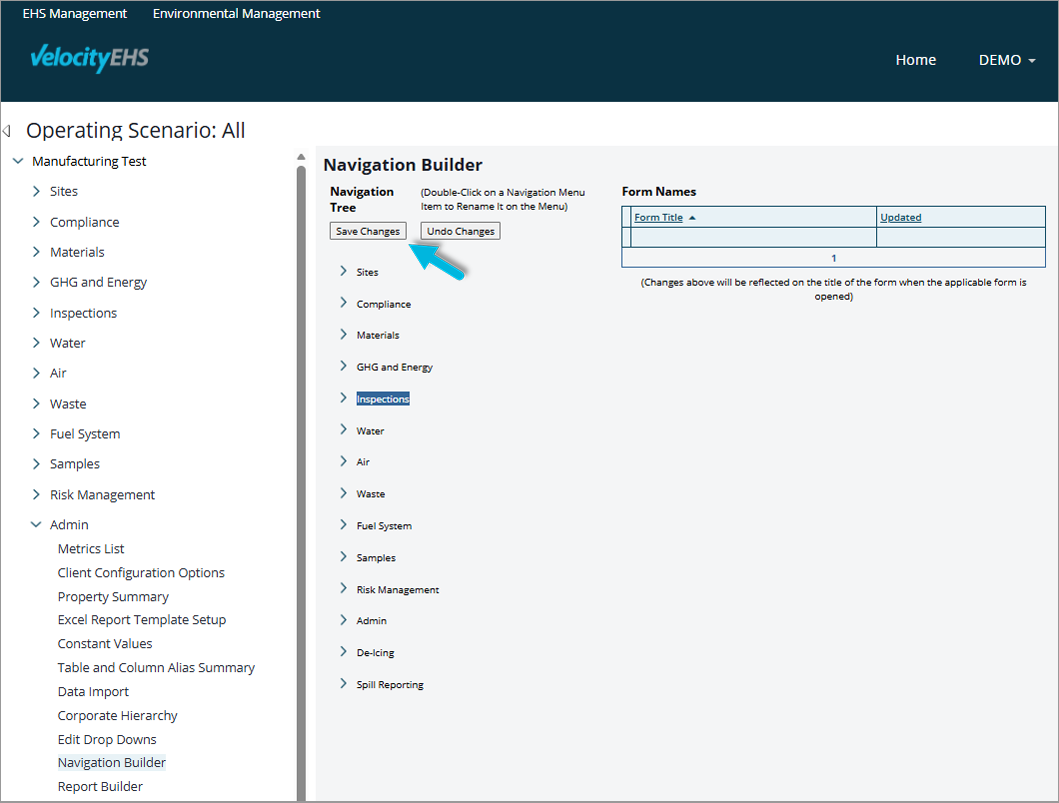Click page number 1 in Form Names
Image resolution: width=1059 pixels, height=803 pixels.
(x=833, y=258)
